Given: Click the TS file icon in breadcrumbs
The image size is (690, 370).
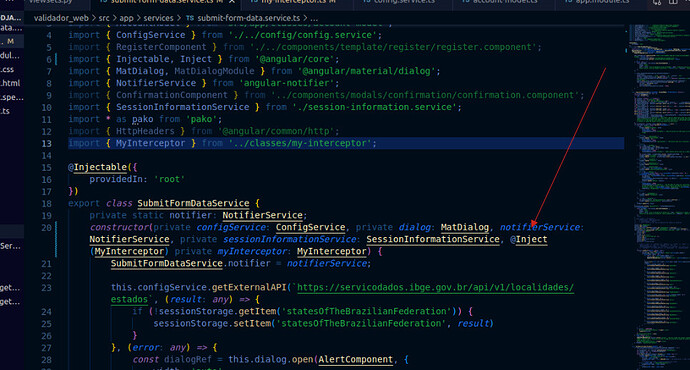Looking at the screenshot, I should tap(190, 18).
